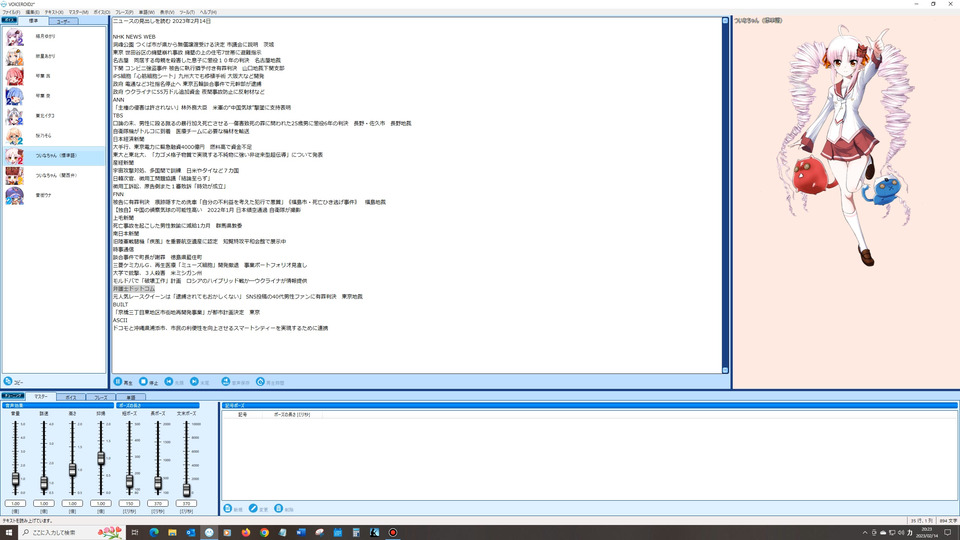
Task: Click the 話速 value field
Action: 44,503
